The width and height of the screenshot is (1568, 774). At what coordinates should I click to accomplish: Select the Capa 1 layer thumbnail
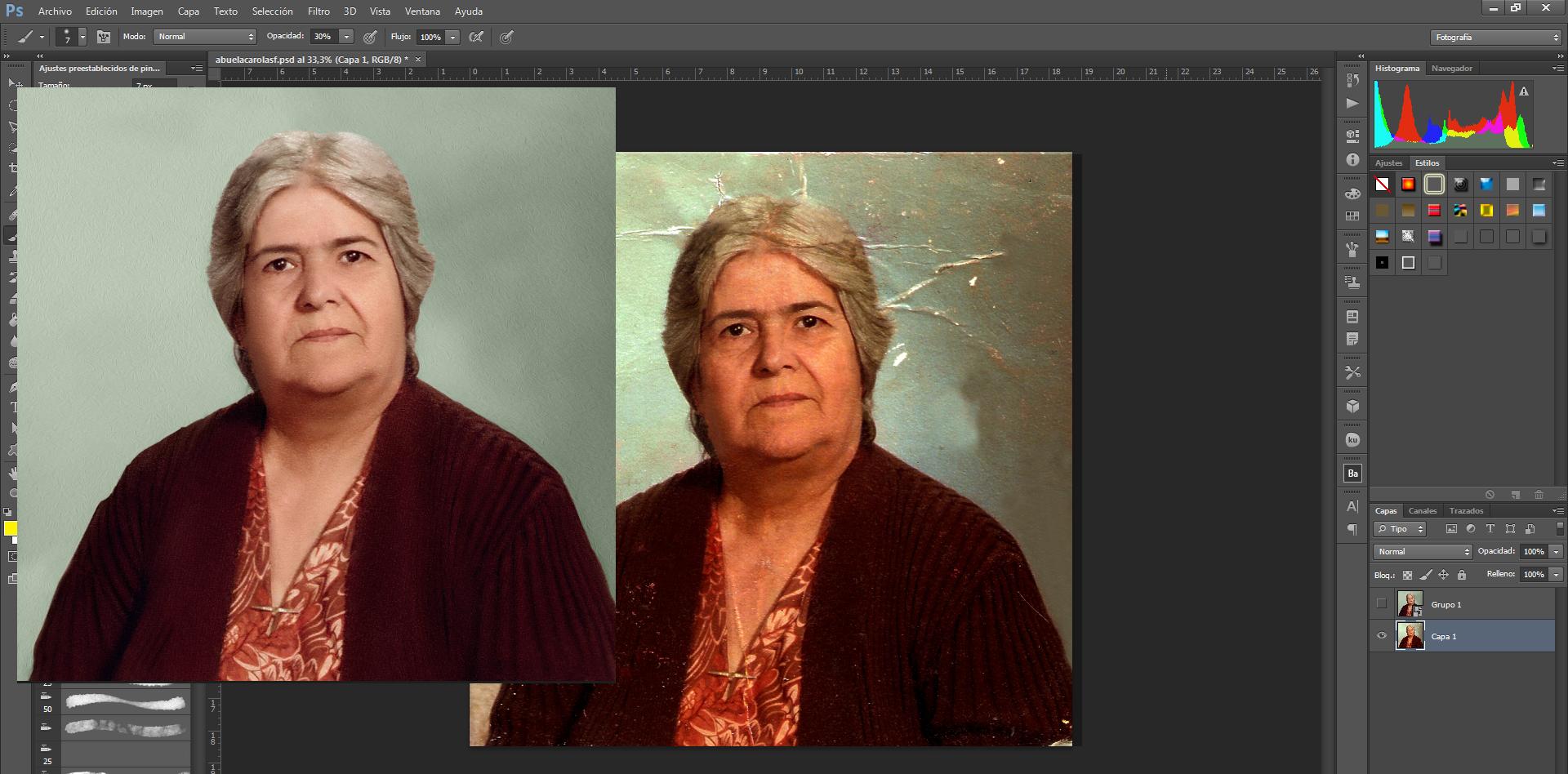point(1410,636)
